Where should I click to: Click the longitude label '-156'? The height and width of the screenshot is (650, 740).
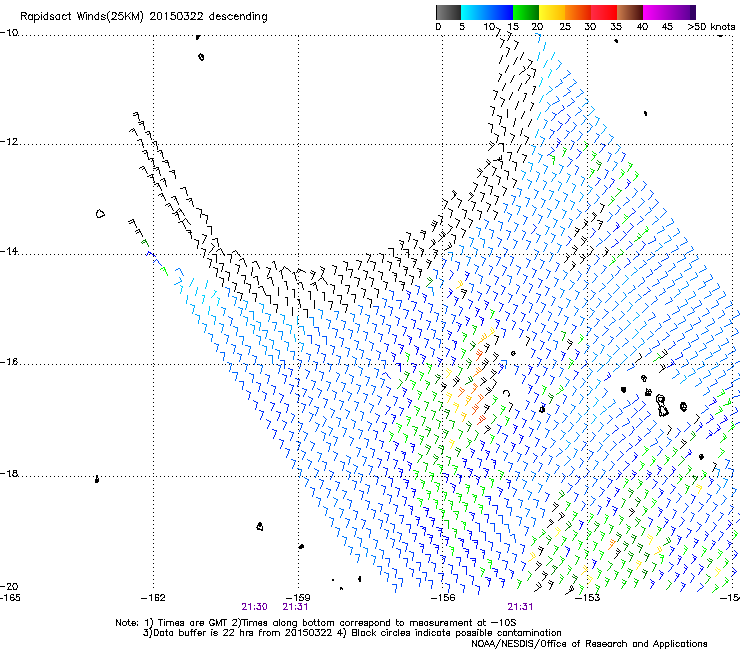point(443,598)
